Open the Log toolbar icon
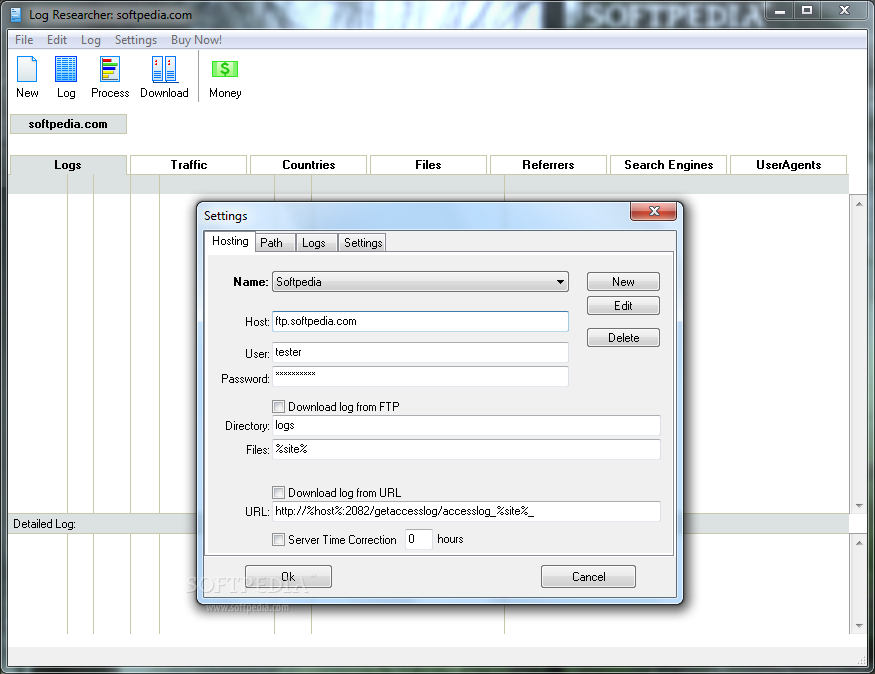875x674 pixels. (66, 77)
